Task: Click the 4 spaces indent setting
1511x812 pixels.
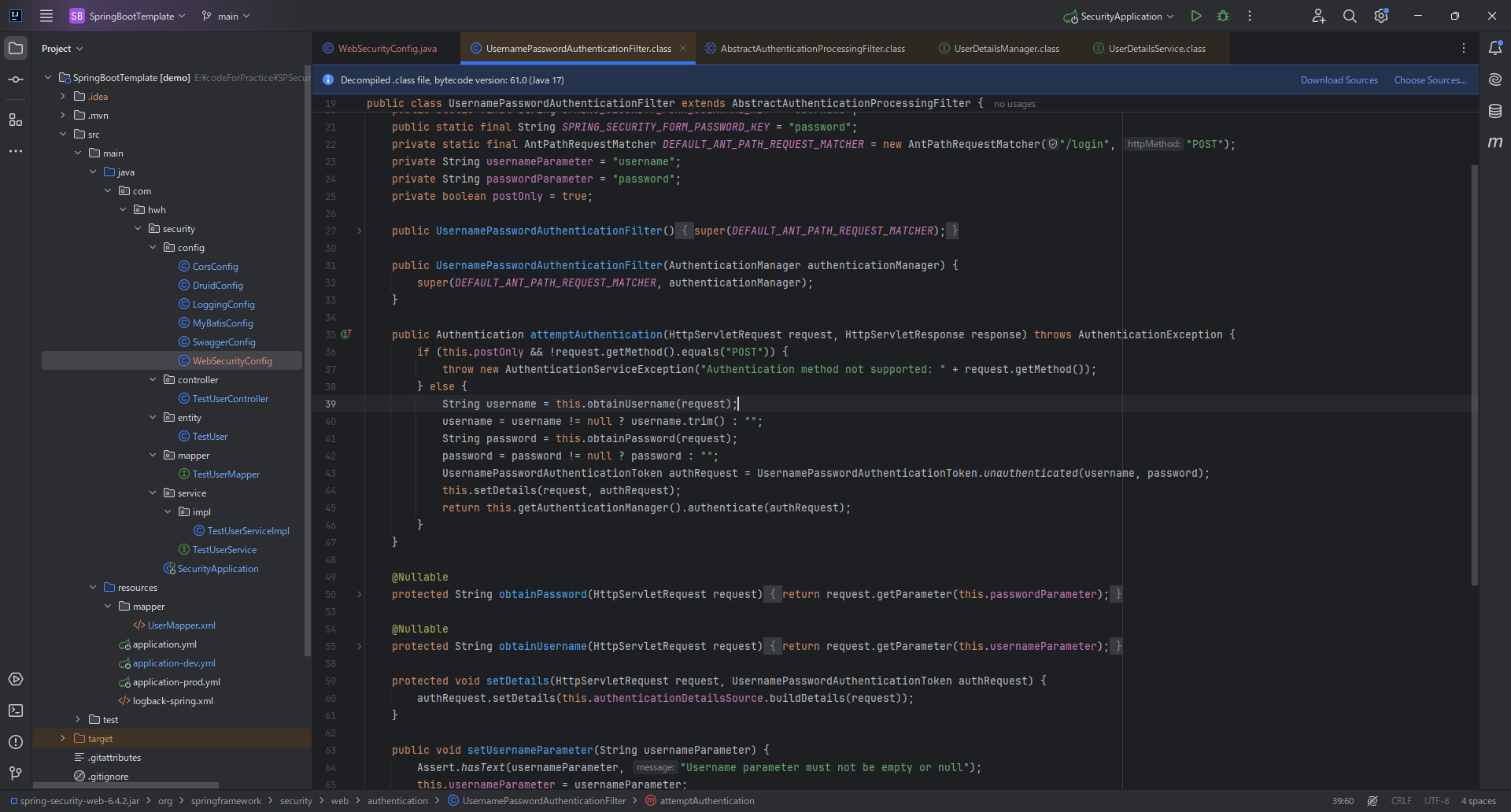Action: tap(1479, 801)
